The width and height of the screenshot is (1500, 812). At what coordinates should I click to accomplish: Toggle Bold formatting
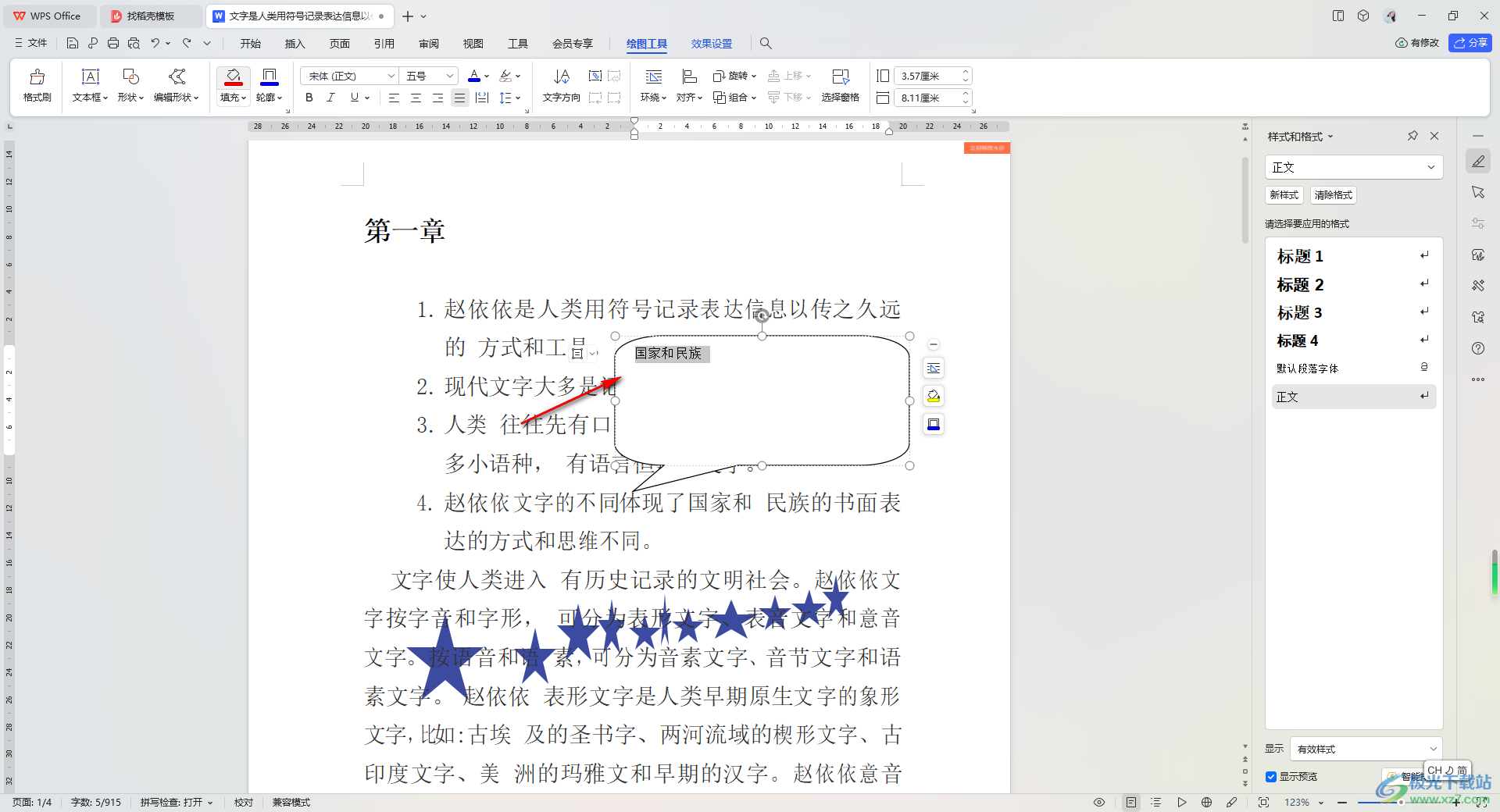coord(309,98)
